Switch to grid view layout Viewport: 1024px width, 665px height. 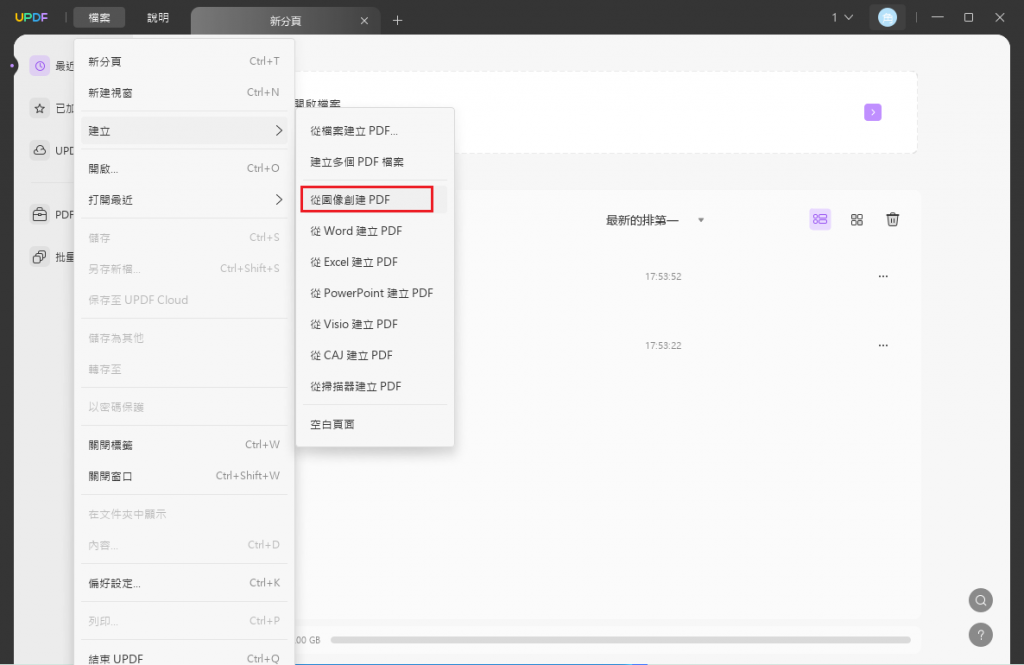(x=857, y=219)
